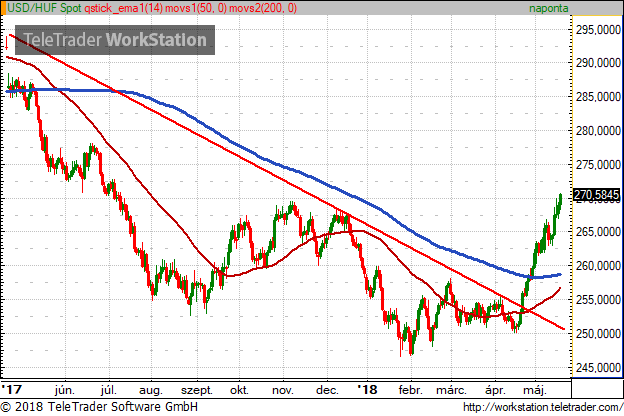Click the okt. month label

[x=239, y=390]
